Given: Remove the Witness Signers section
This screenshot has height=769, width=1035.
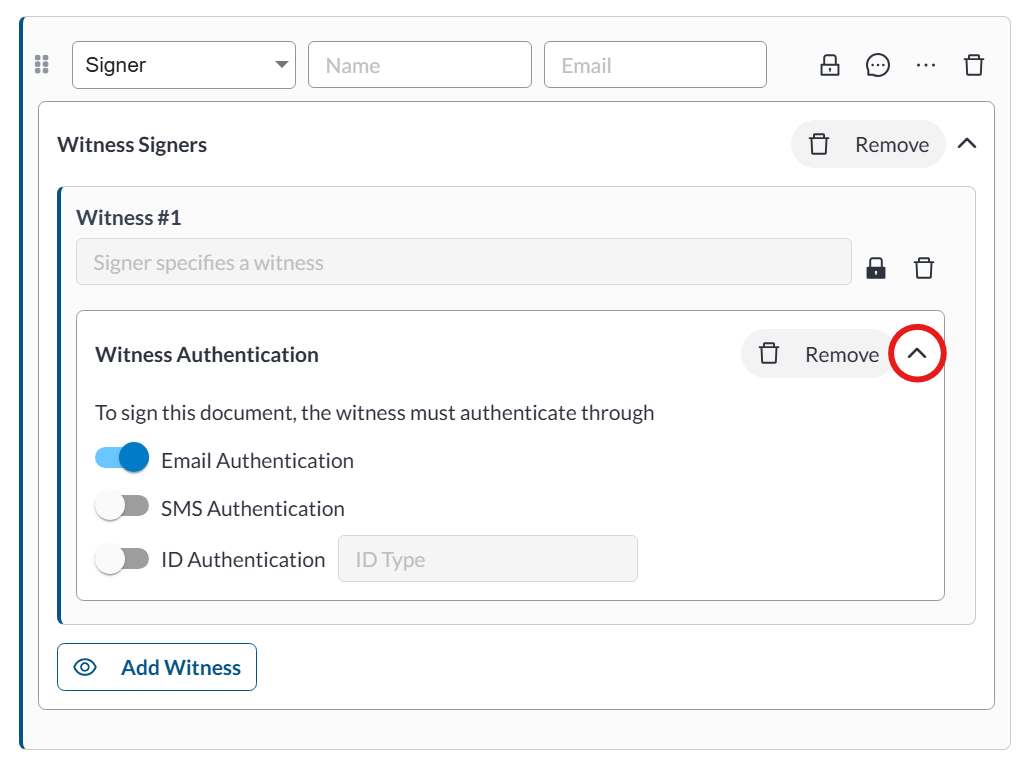Looking at the screenshot, I should (868, 144).
